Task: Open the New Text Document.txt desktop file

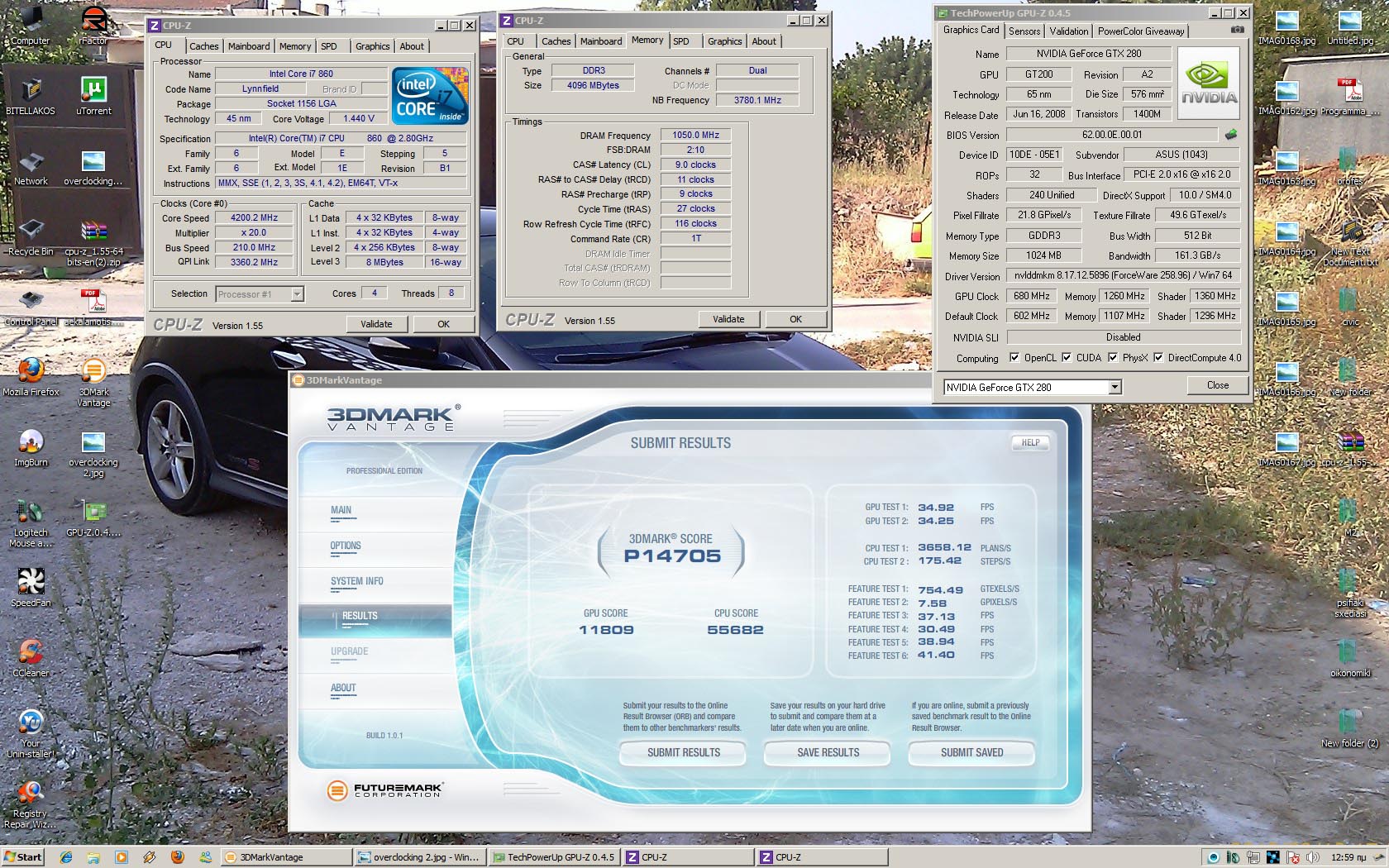Action: click(1349, 241)
